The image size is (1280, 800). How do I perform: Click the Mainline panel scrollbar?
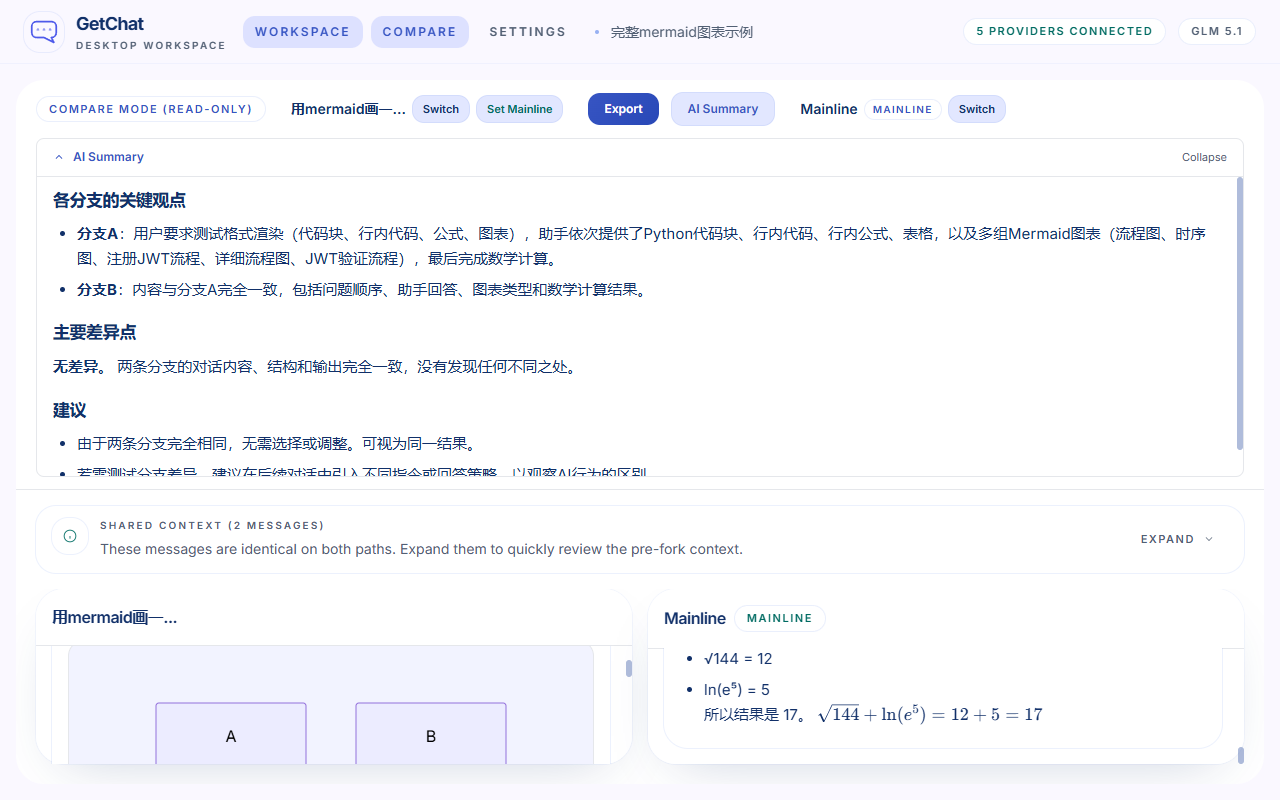point(1241,755)
